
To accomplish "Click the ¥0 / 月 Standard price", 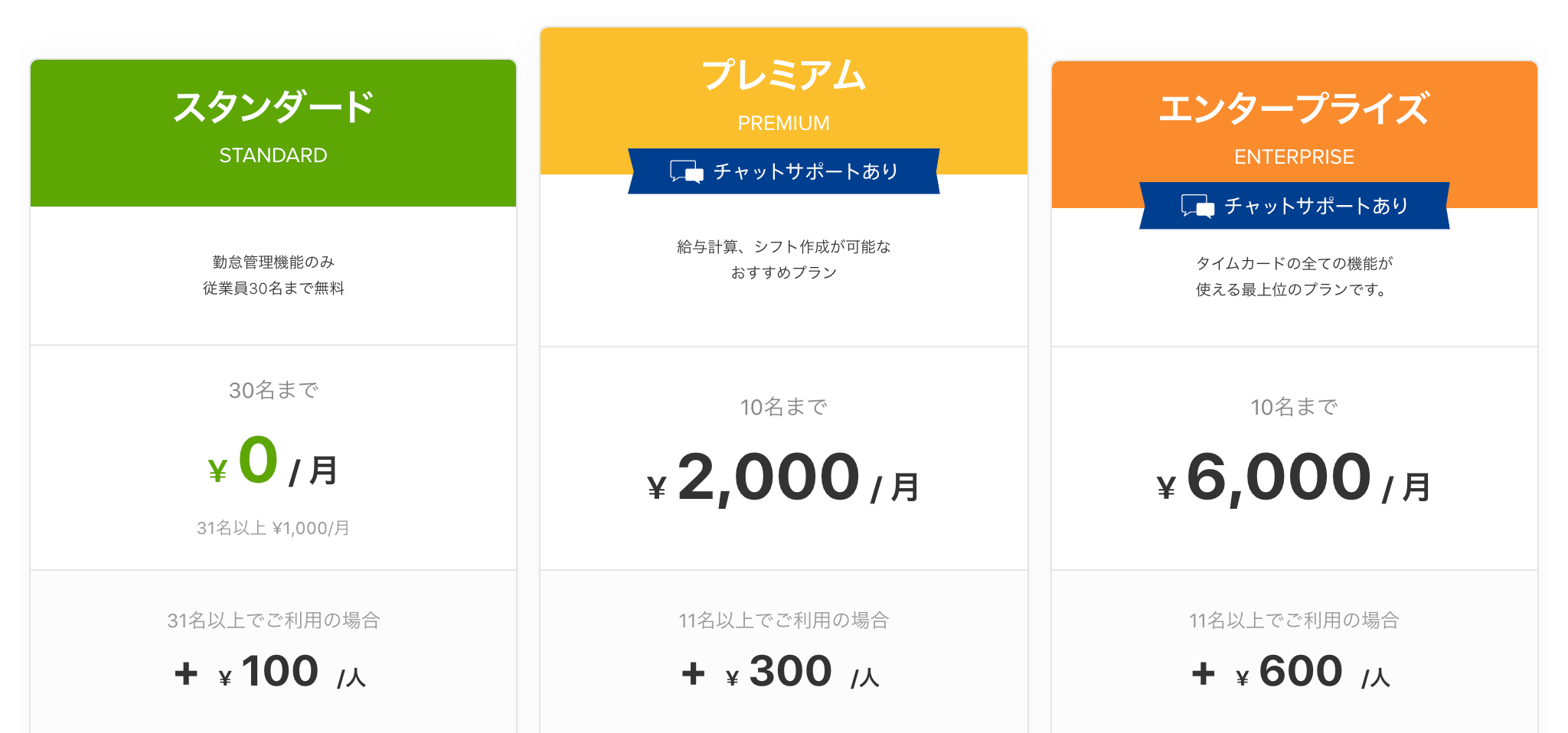I will [x=273, y=462].
